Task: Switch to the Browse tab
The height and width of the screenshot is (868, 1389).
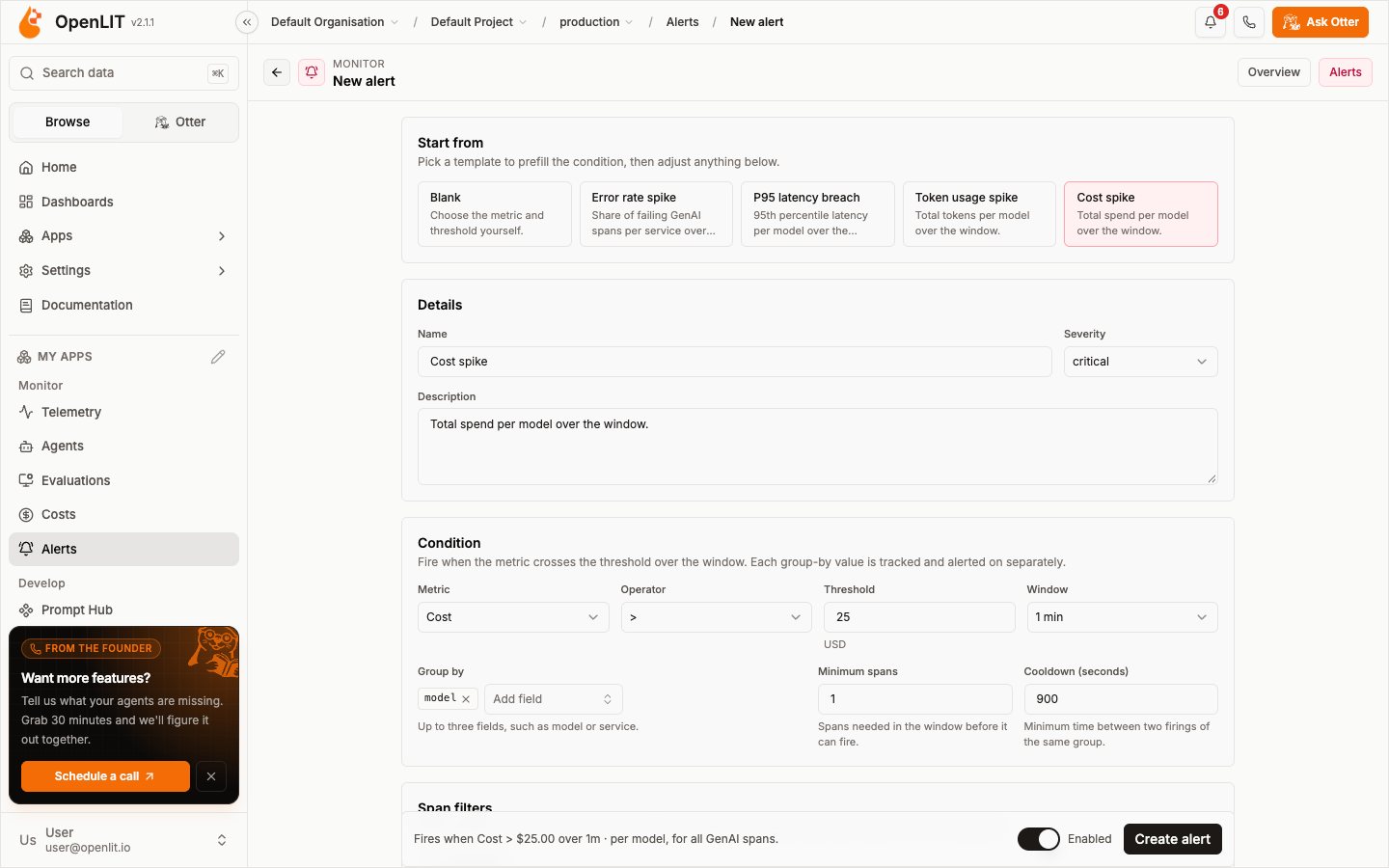Action: pos(68,122)
